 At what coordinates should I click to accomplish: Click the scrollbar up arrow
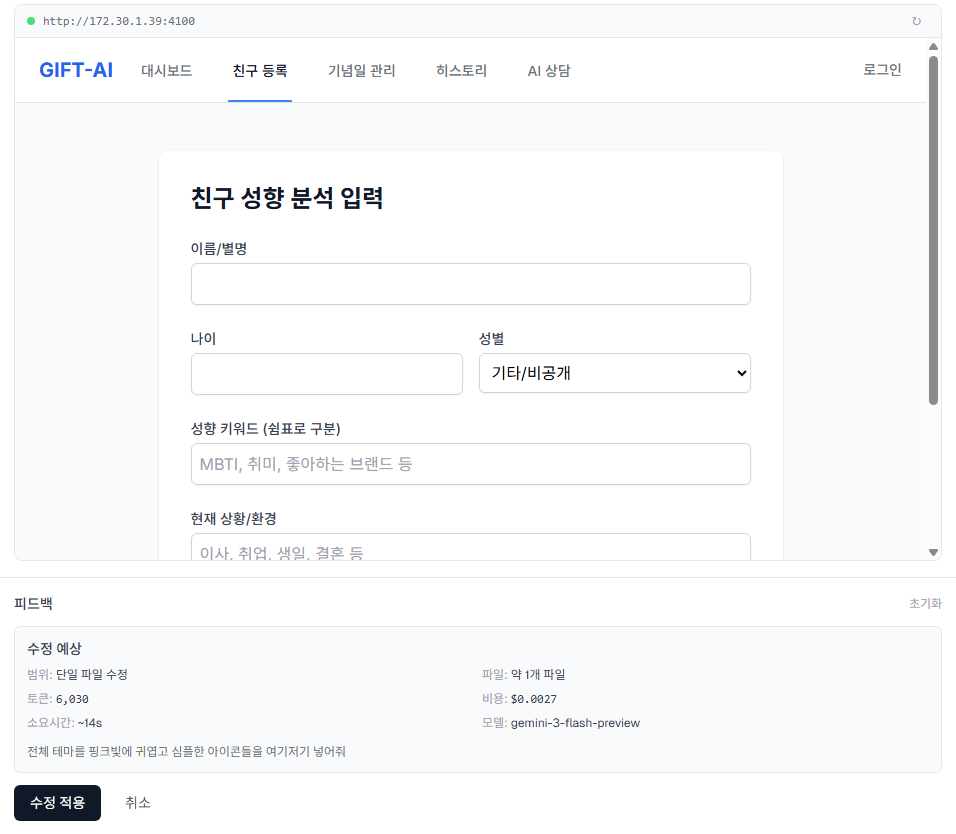coord(933,47)
